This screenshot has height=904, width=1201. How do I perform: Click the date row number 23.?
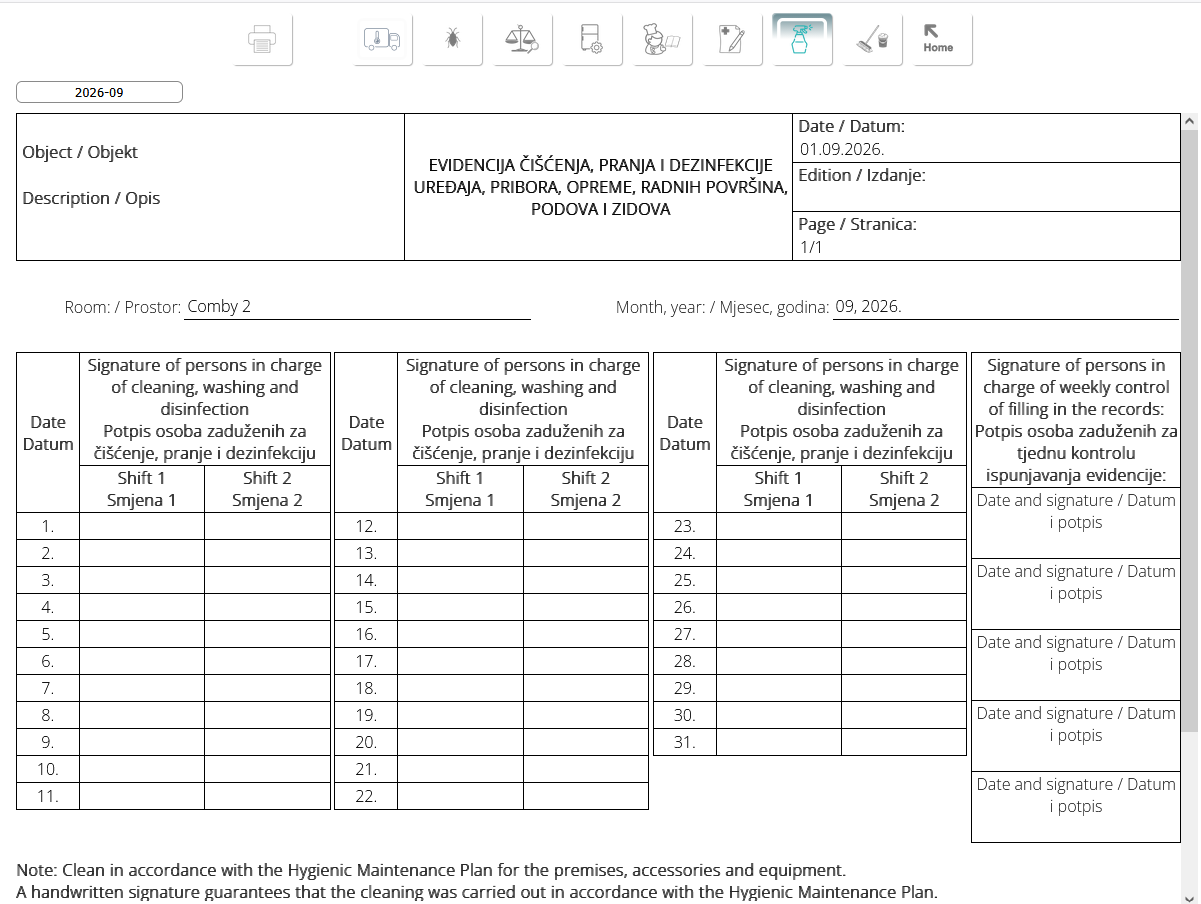coord(685,526)
